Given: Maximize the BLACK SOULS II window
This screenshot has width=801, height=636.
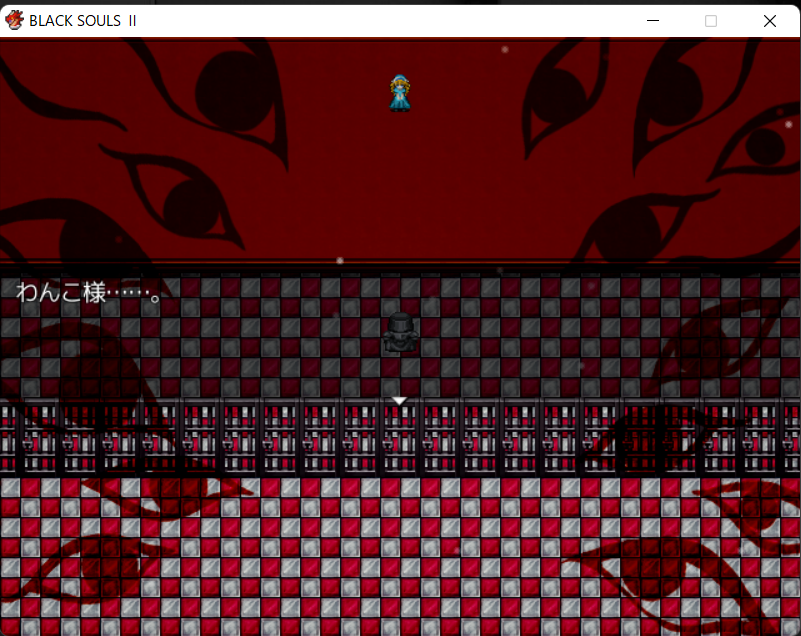Looking at the screenshot, I should (711, 21).
